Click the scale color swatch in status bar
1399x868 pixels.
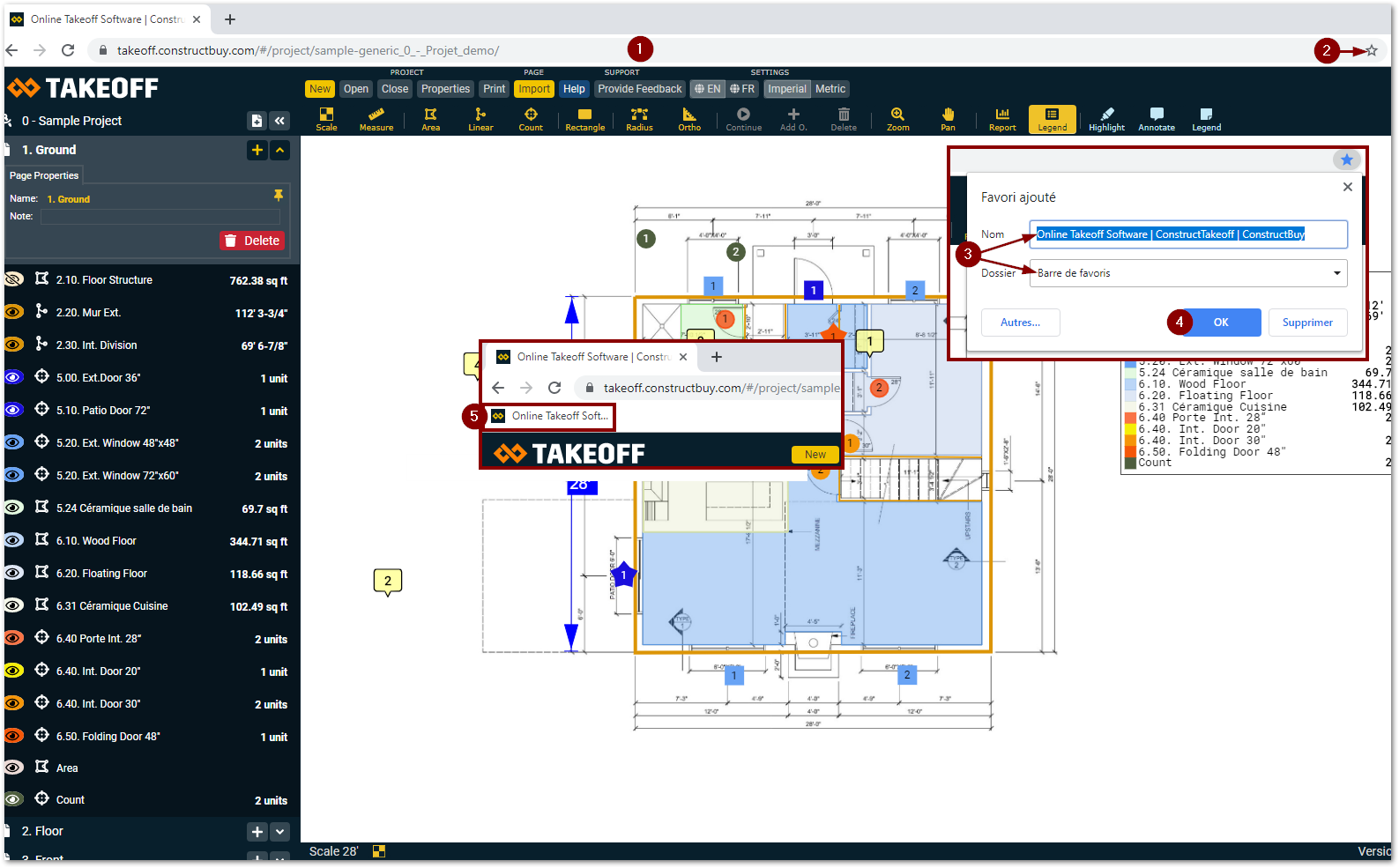point(379,851)
